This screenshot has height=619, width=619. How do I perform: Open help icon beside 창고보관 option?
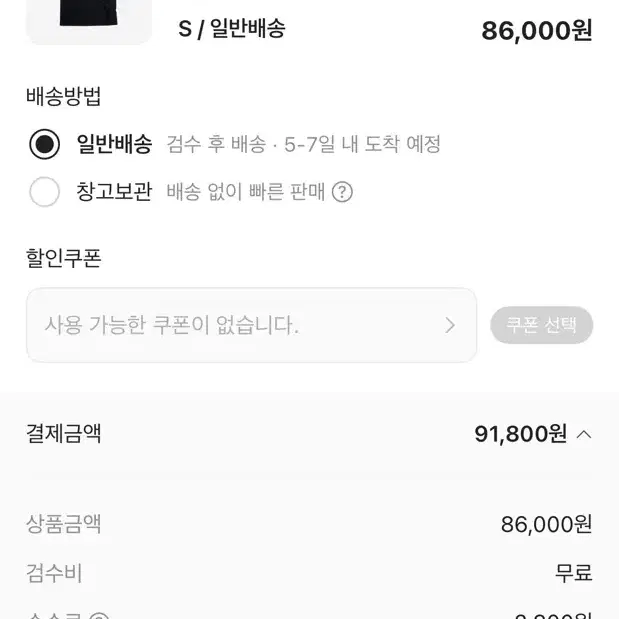click(x=342, y=192)
